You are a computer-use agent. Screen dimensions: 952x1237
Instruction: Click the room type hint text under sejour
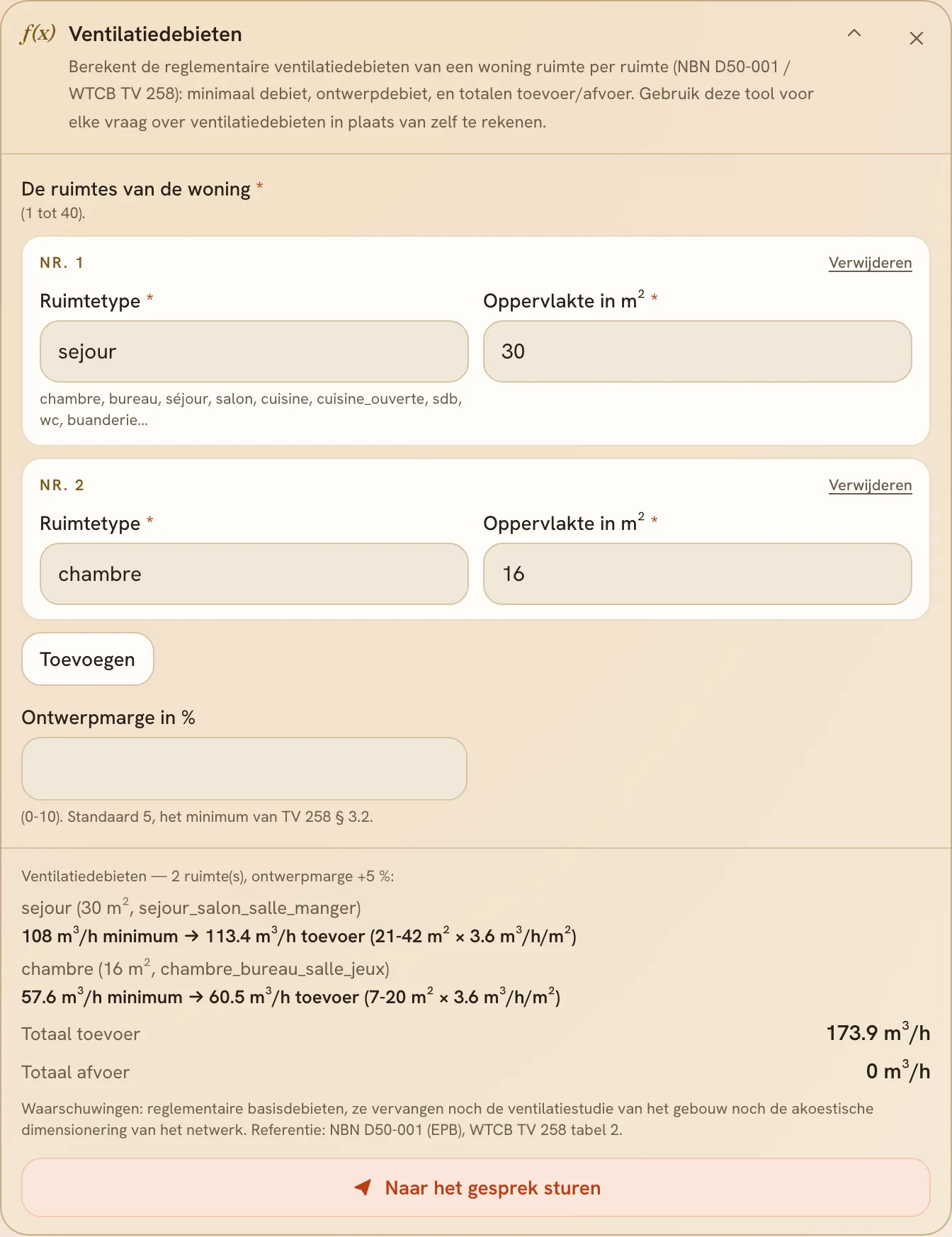click(x=251, y=409)
